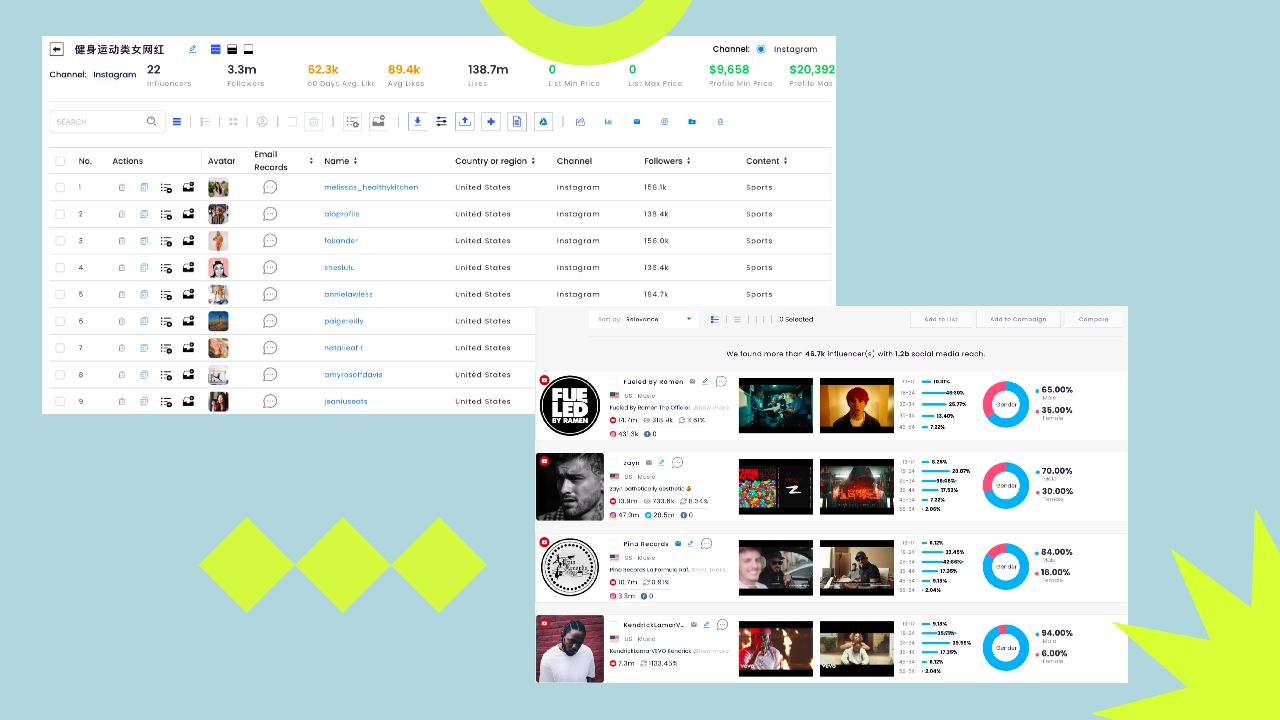The width and height of the screenshot is (1280, 720).
Task: Expand Show more for Fueled By Ramen description
Action: tap(711, 408)
